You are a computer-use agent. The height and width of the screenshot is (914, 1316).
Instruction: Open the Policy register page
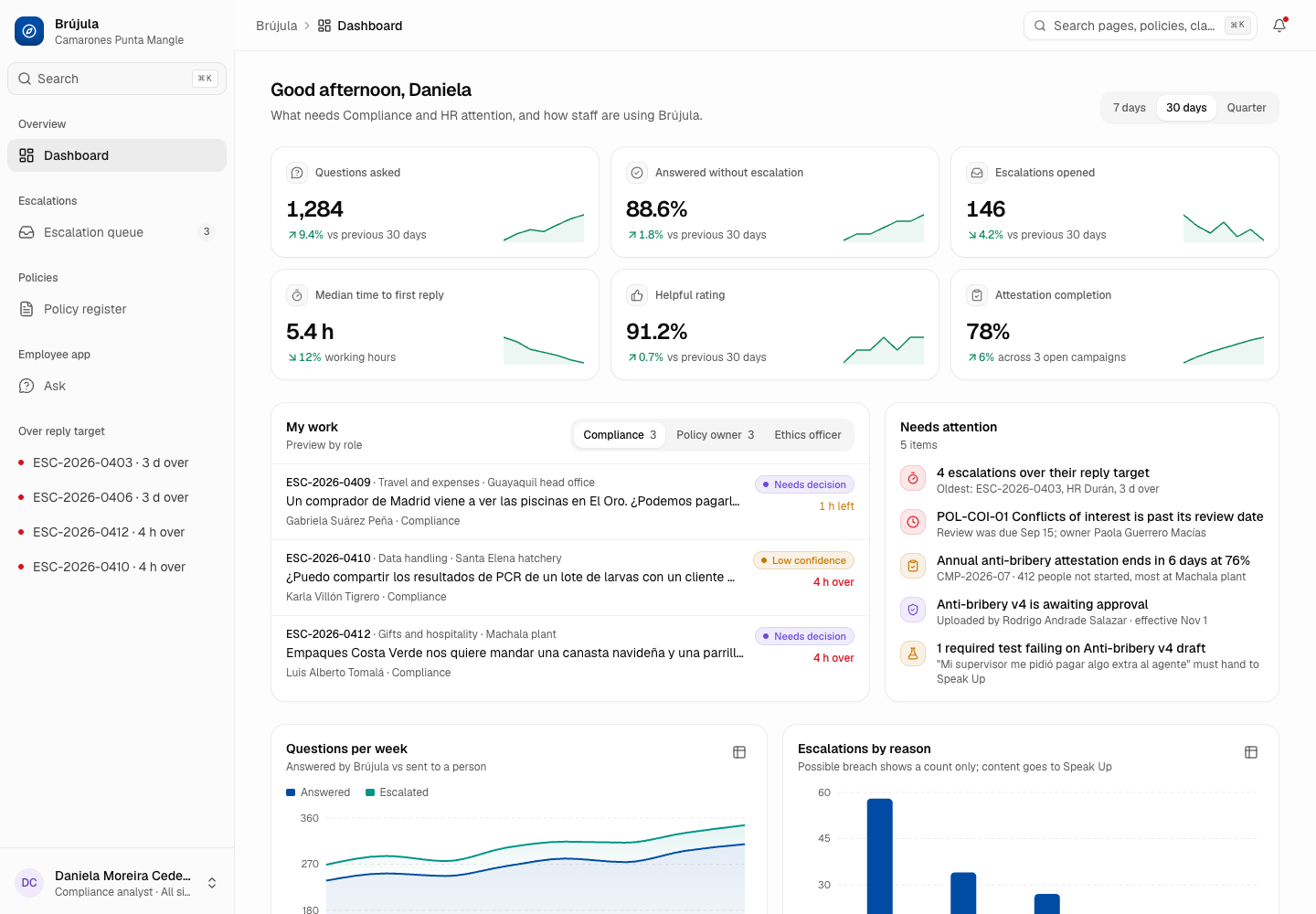(117, 309)
